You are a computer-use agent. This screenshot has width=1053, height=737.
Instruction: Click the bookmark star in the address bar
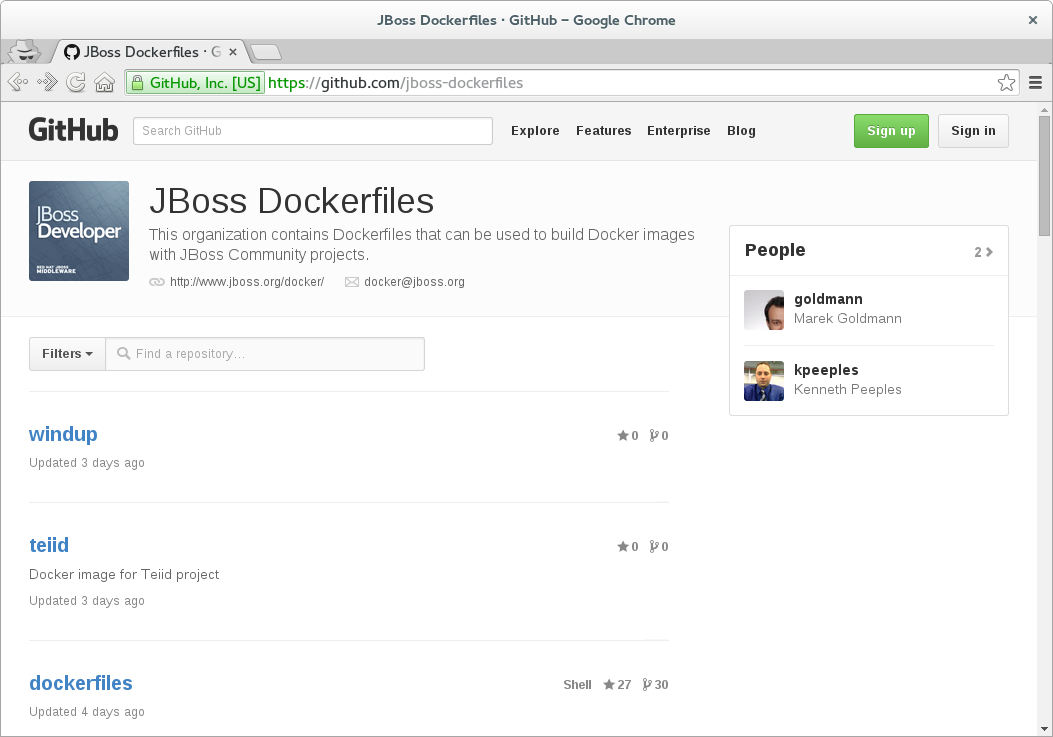click(1006, 82)
